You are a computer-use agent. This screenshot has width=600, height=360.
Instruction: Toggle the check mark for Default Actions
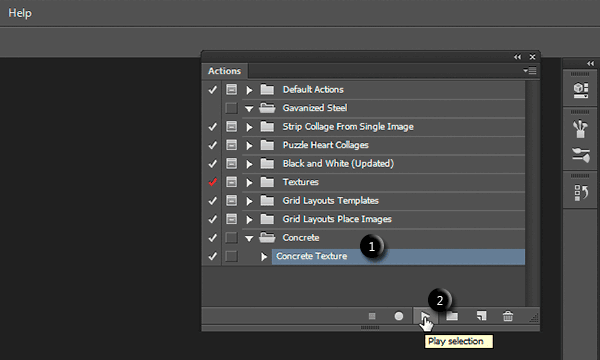(x=212, y=90)
